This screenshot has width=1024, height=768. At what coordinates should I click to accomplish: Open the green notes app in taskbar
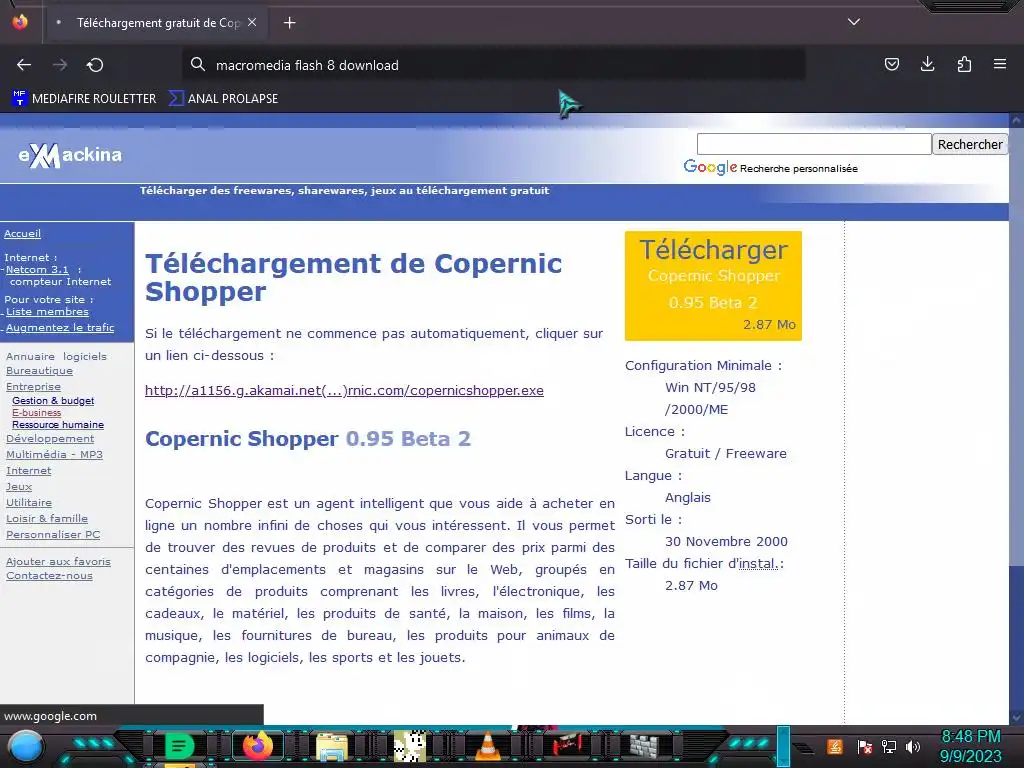click(179, 746)
